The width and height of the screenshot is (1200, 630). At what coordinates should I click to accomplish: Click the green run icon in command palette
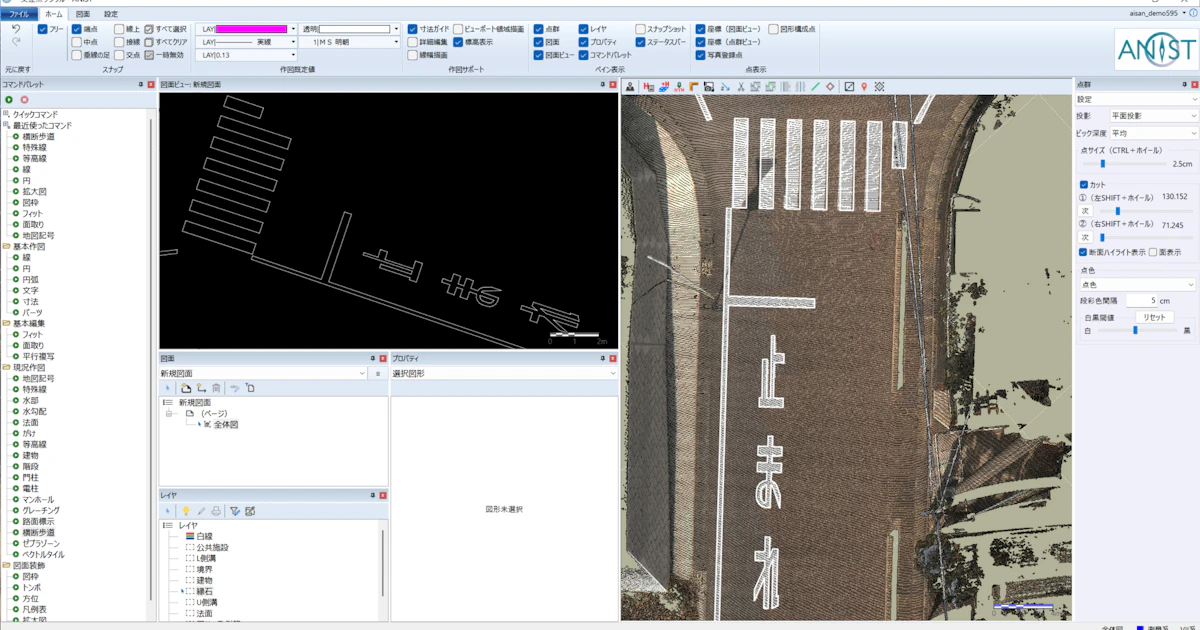(9, 100)
